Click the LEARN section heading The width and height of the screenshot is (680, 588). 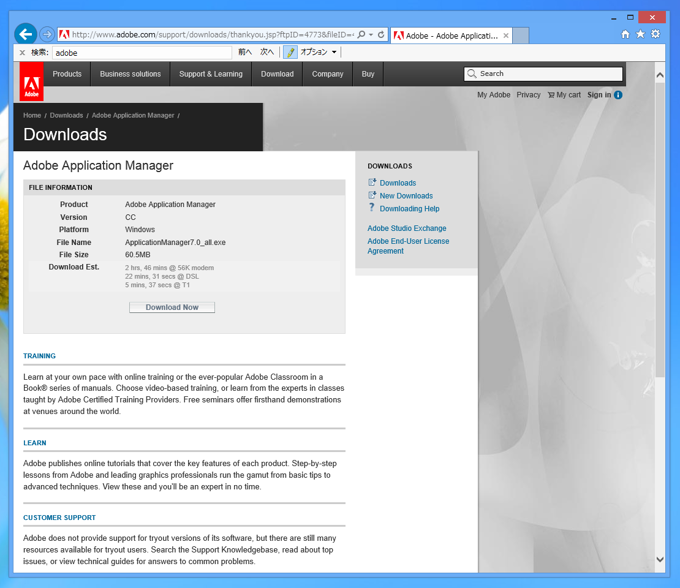[35, 443]
